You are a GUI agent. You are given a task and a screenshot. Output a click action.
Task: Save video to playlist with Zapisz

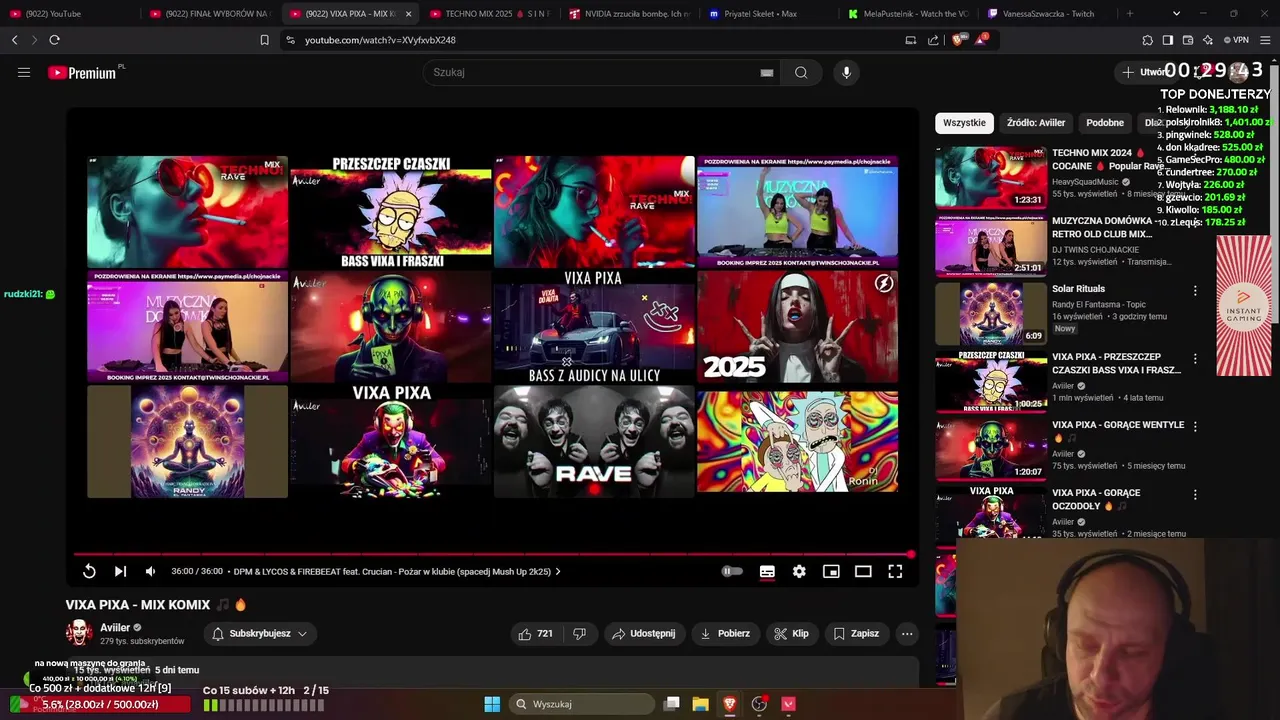pos(856,633)
